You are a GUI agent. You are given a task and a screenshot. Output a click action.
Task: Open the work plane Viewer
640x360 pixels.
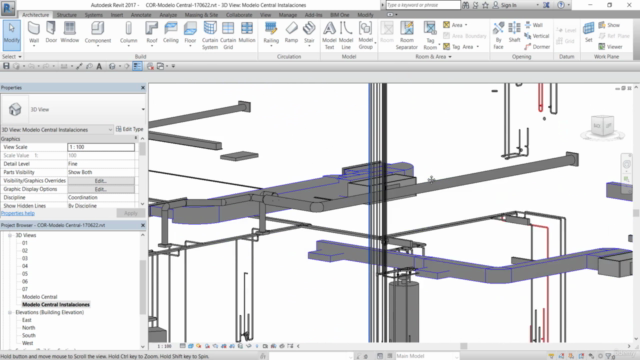click(x=610, y=47)
